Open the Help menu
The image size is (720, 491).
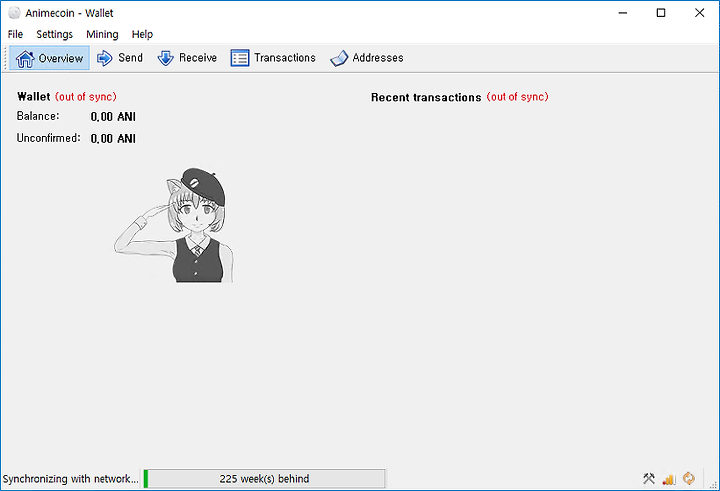(142, 34)
